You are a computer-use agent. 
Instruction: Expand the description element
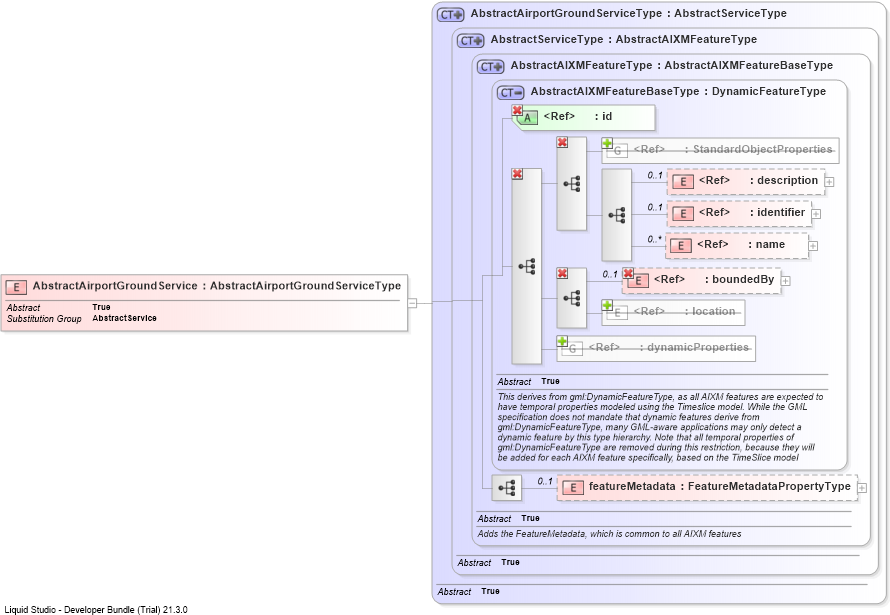tap(829, 182)
